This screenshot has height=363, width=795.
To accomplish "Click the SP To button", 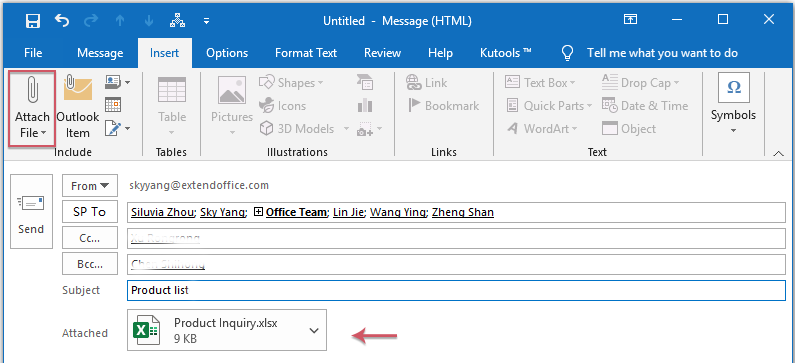I will pos(90,212).
